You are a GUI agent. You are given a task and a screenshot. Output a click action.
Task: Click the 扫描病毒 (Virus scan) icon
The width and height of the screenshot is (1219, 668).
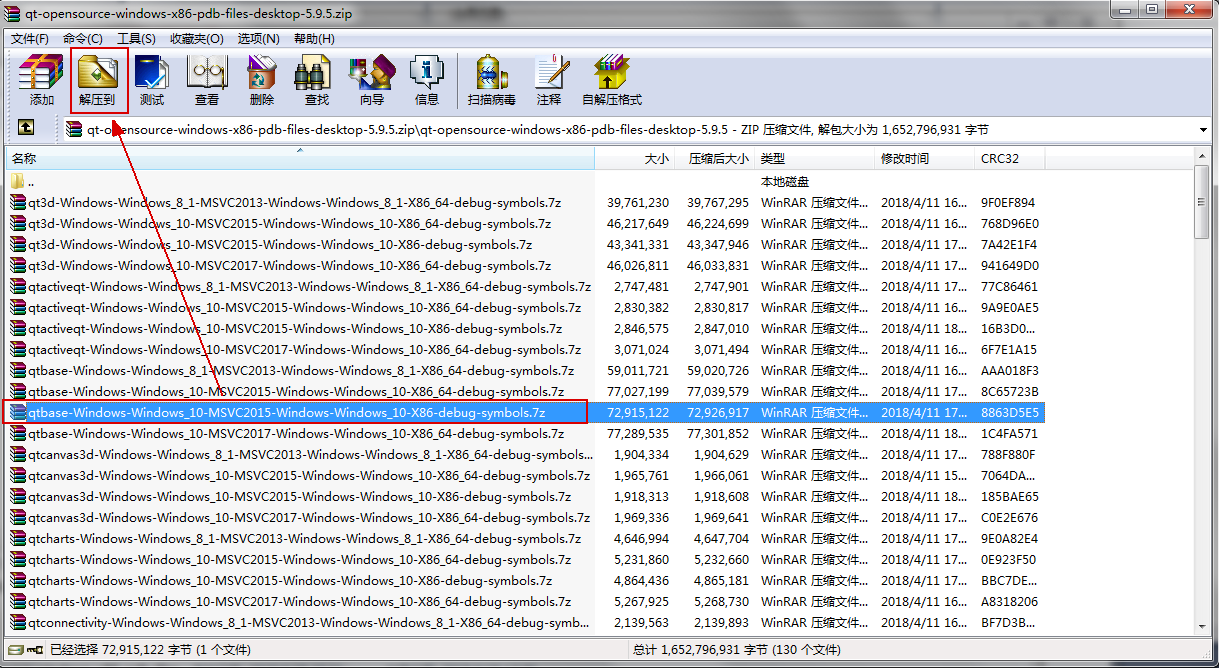tap(492, 80)
